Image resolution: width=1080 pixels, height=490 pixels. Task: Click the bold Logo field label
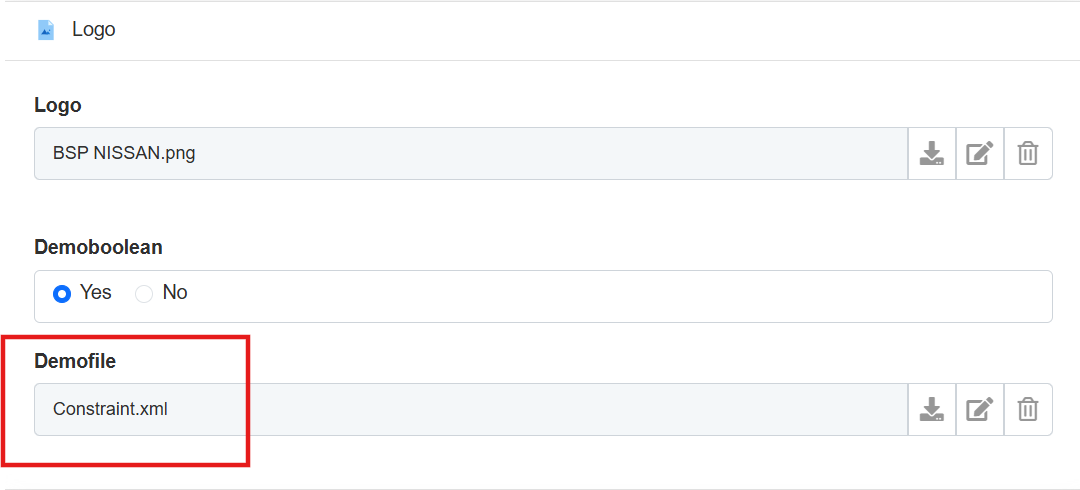click(58, 105)
